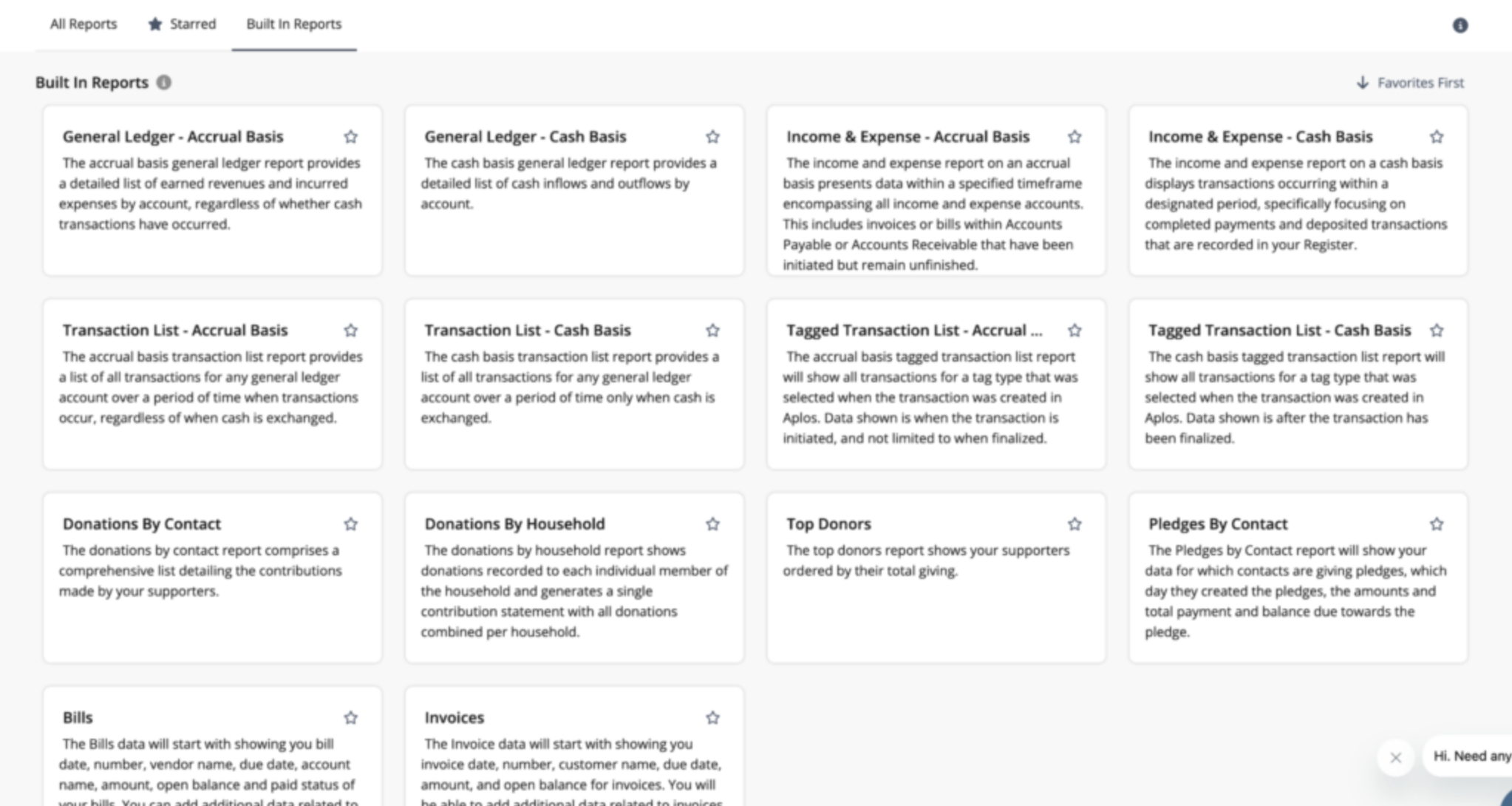Star the General Ledger - Cash Basis report
Screen dimensions: 1512x806
click(712, 137)
